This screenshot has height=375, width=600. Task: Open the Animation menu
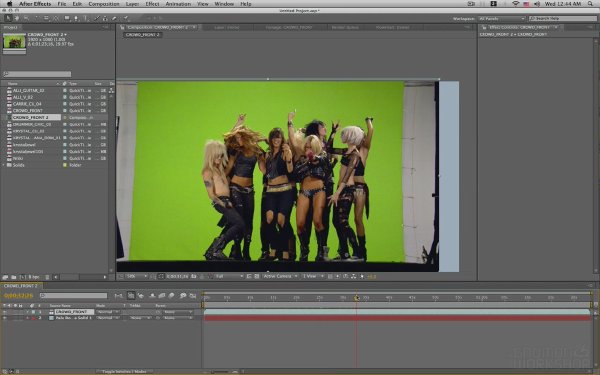pyautogui.click(x=178, y=4)
